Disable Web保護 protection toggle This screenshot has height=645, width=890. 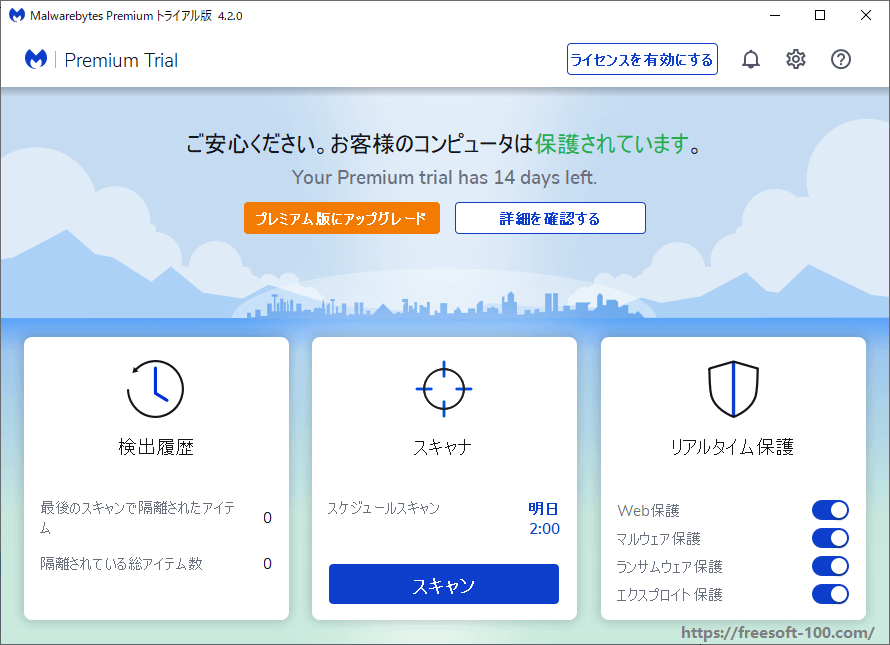pyautogui.click(x=831, y=510)
